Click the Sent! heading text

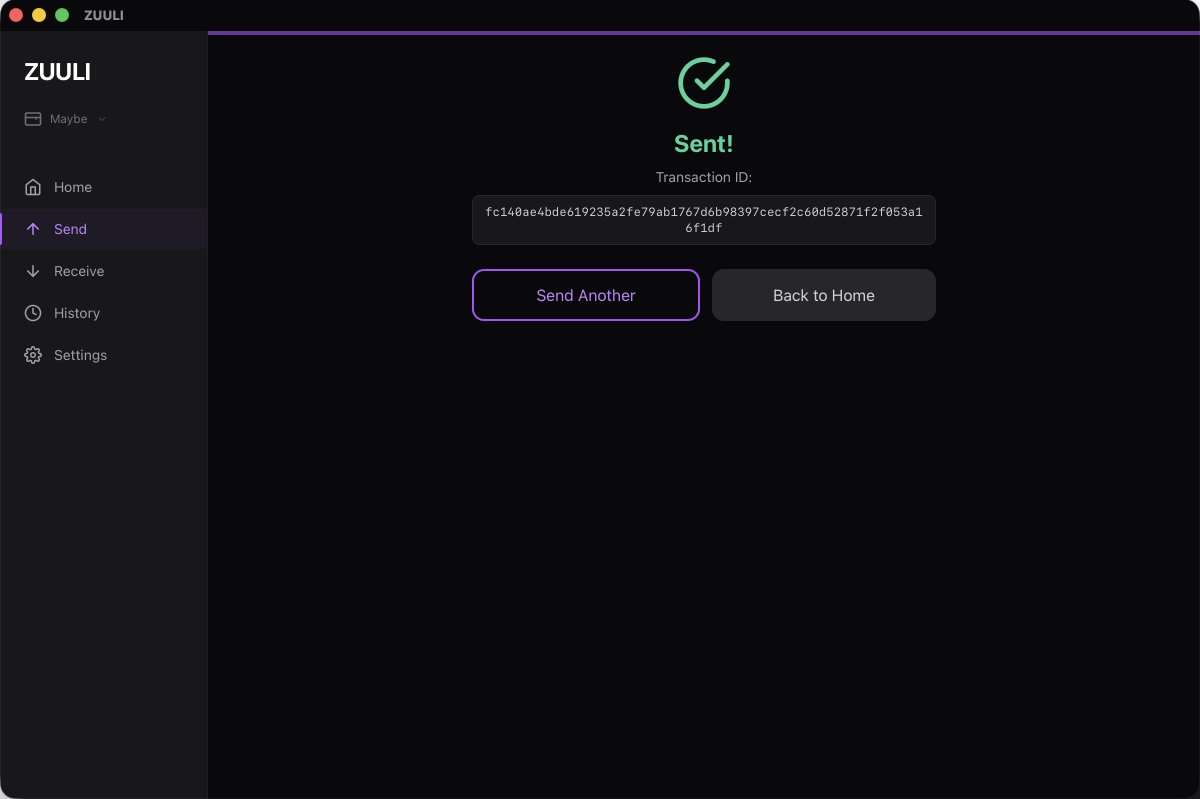[704, 143]
